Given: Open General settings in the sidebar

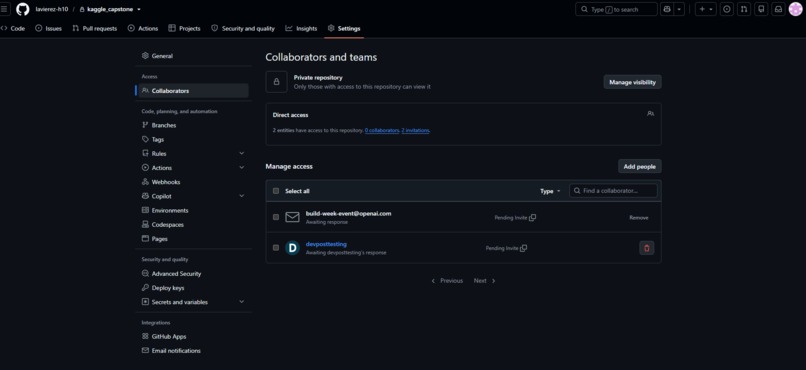Looking at the screenshot, I should tap(194, 56).
